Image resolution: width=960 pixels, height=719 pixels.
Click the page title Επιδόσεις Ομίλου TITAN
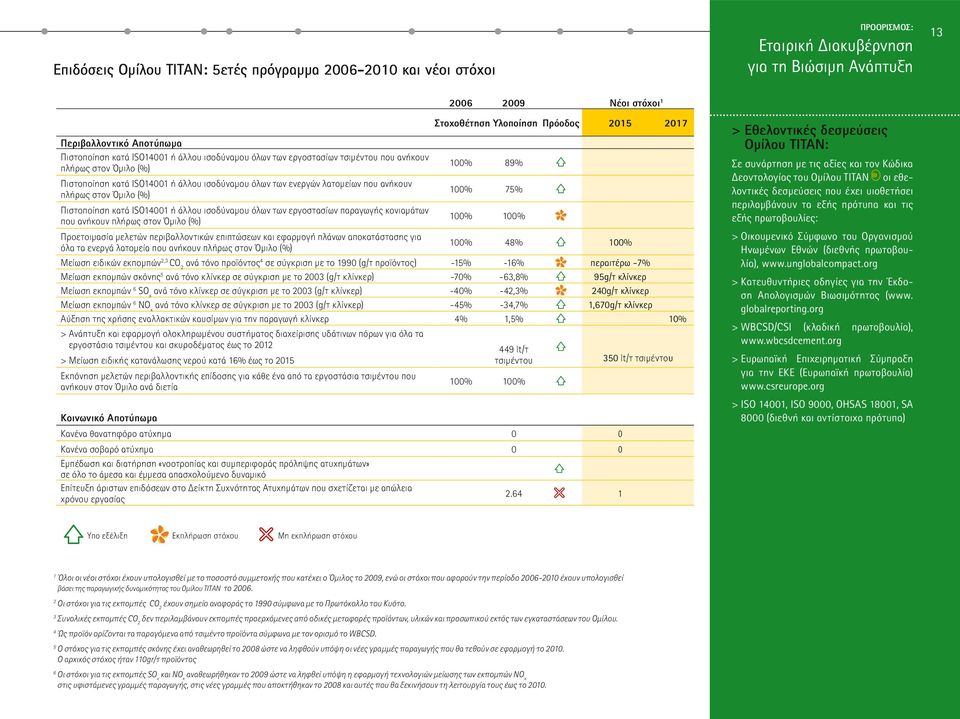click(274, 70)
